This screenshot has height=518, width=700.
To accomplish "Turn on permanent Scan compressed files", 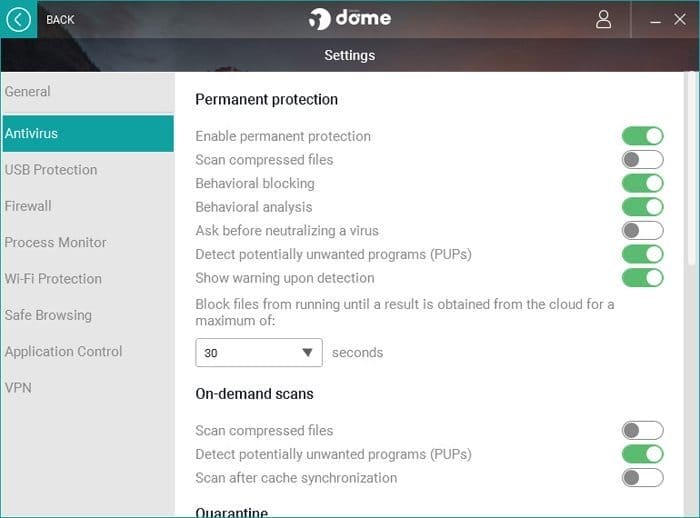I will pyautogui.click(x=642, y=159).
